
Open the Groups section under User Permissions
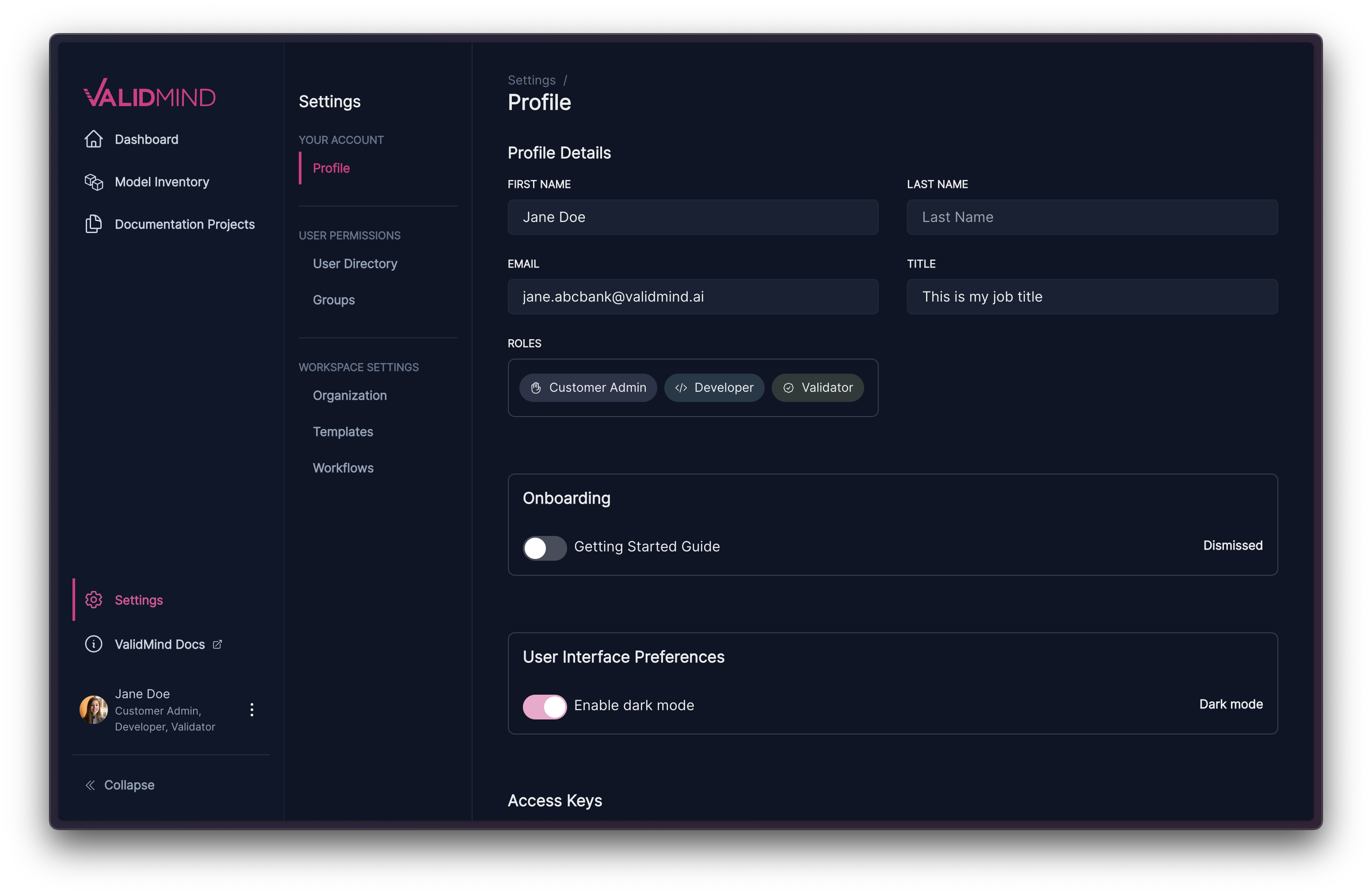point(333,300)
